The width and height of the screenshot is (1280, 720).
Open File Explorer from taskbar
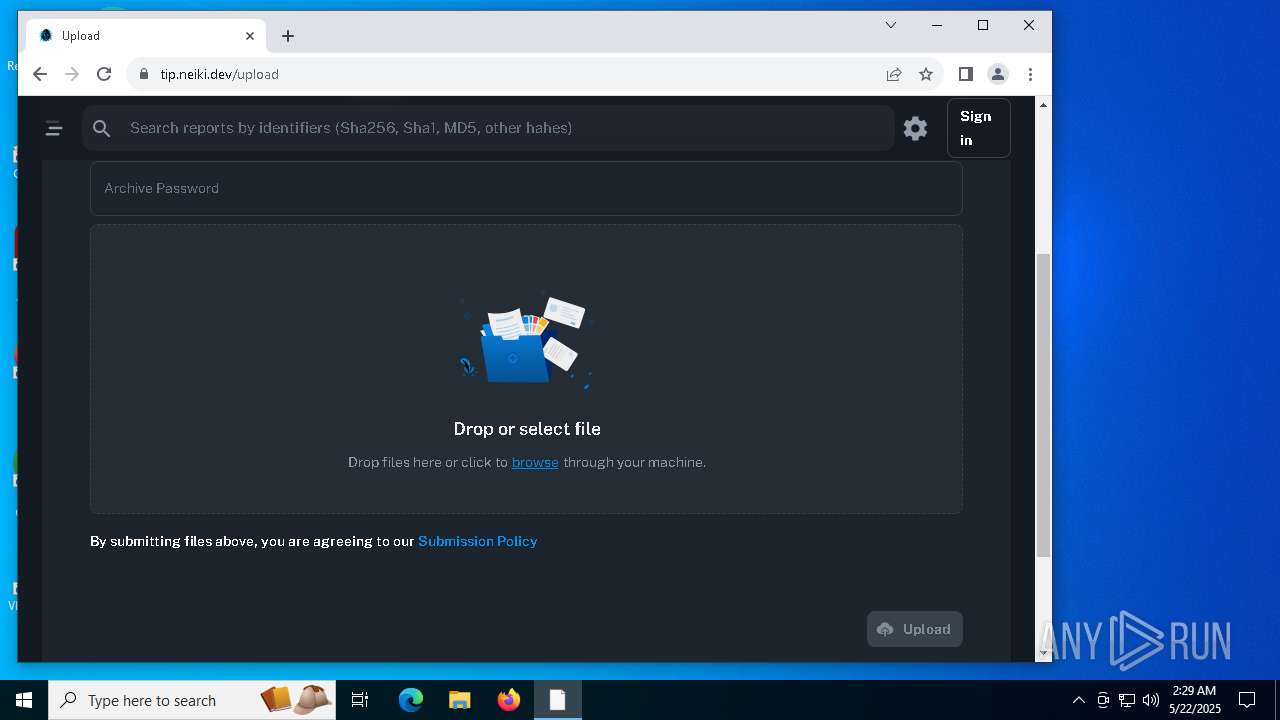click(459, 700)
